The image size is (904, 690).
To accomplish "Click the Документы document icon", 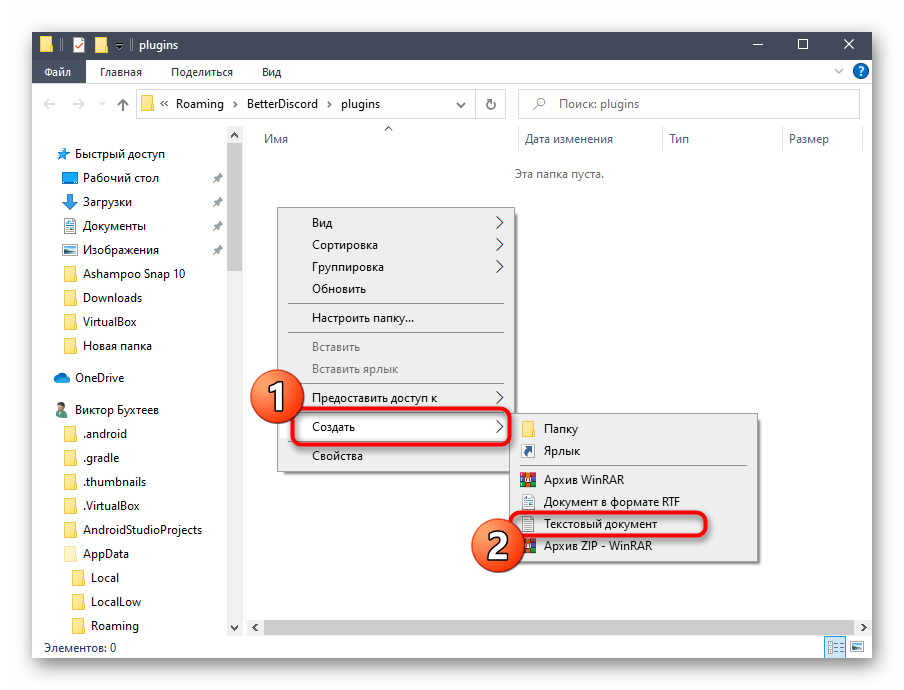I will click(70, 226).
